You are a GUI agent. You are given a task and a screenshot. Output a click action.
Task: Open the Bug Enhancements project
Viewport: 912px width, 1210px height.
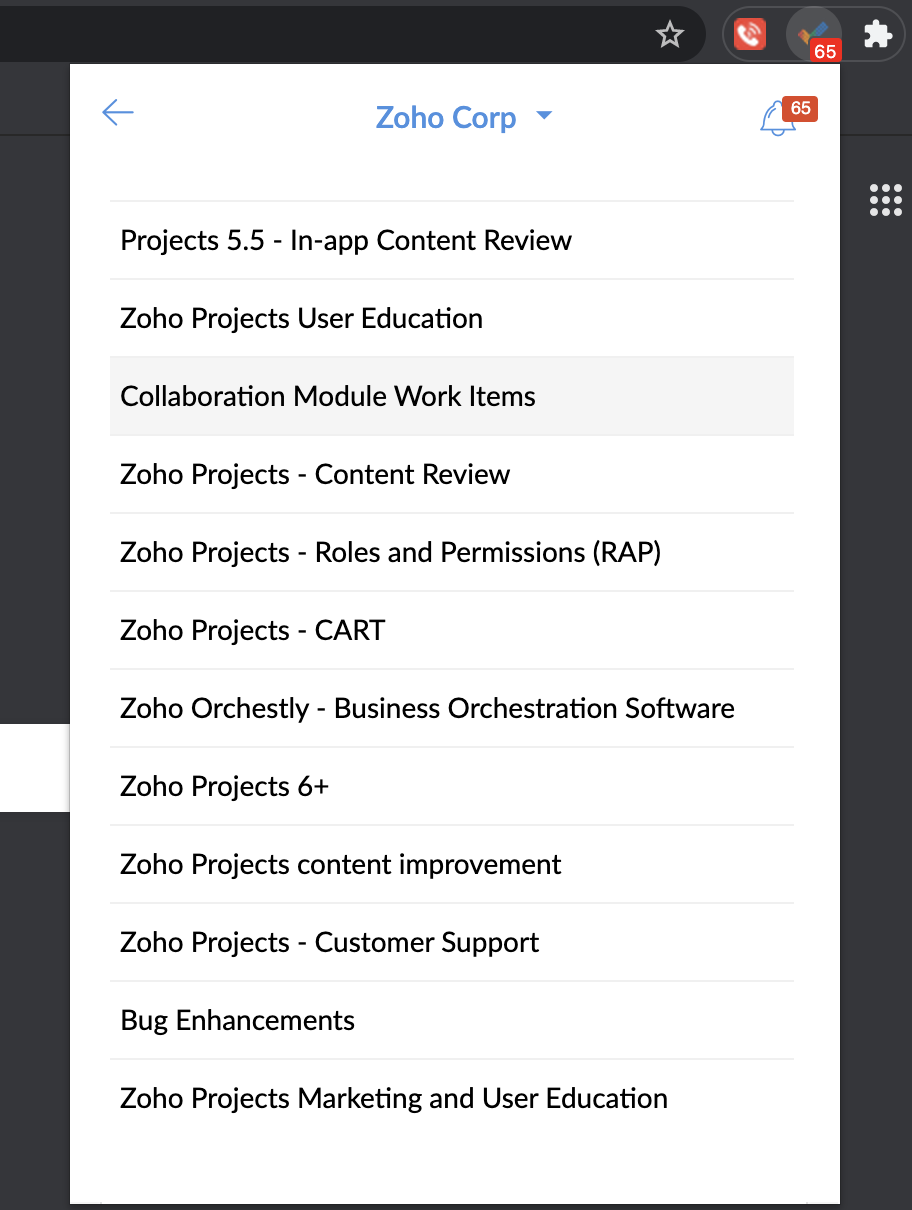coord(452,1020)
